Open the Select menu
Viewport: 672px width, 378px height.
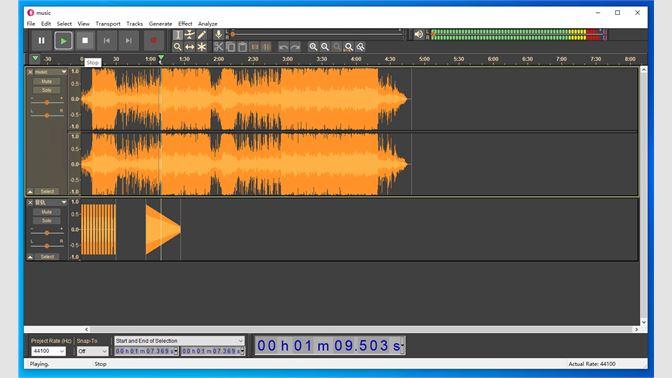point(64,24)
